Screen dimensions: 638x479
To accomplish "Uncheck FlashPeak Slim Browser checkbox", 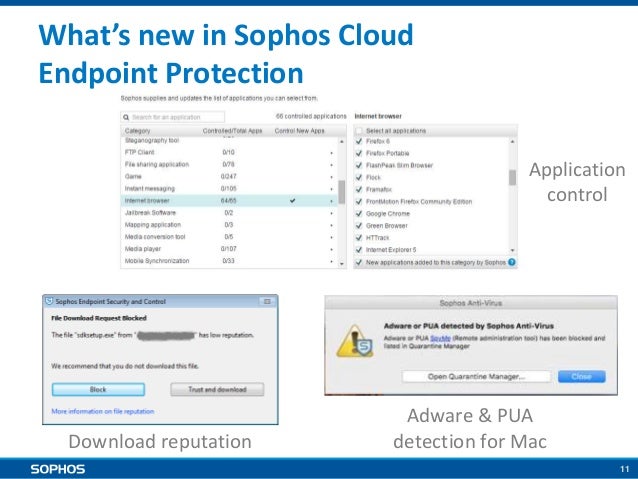I will pyautogui.click(x=359, y=165).
